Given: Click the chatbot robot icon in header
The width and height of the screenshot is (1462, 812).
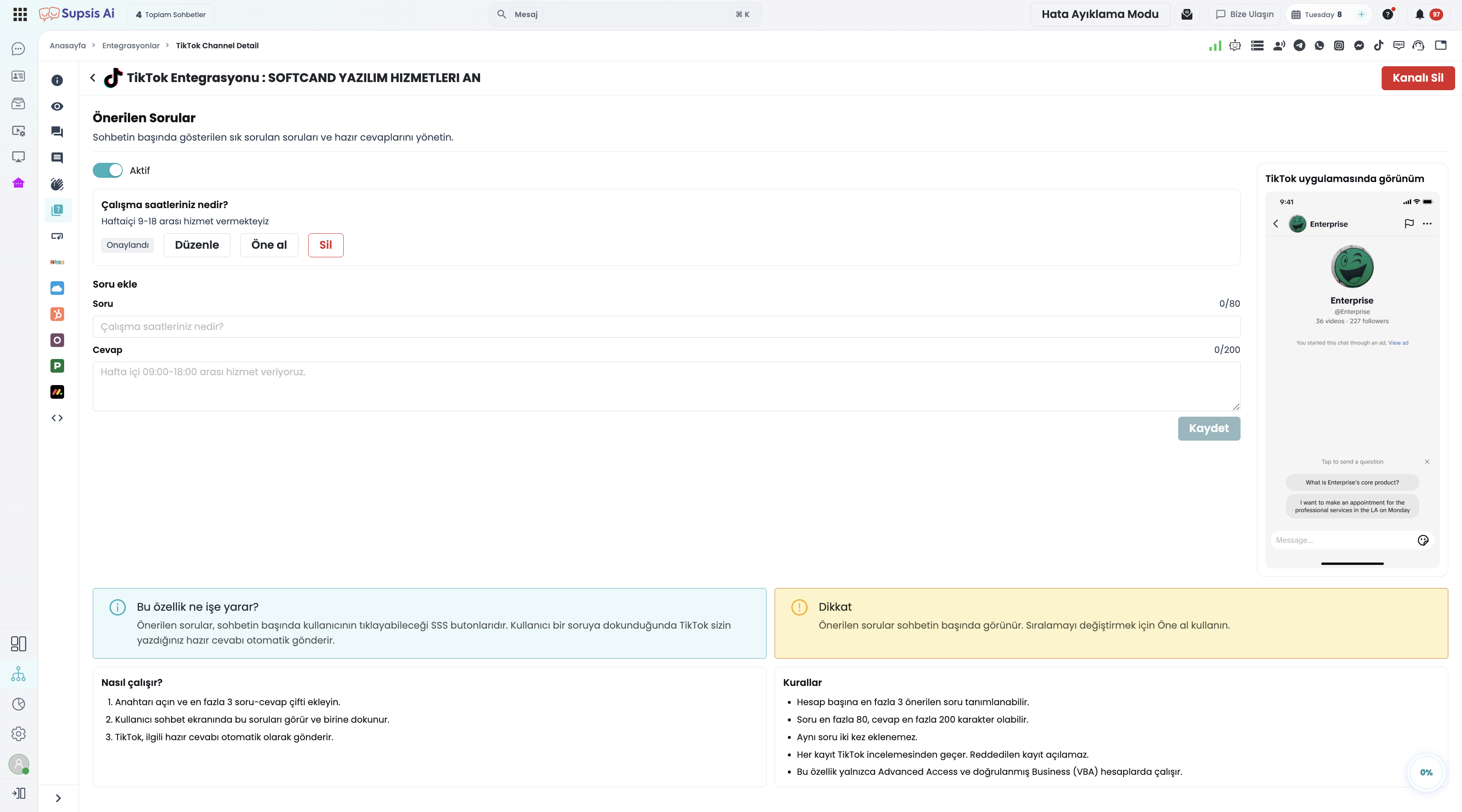Looking at the screenshot, I should [x=1235, y=45].
